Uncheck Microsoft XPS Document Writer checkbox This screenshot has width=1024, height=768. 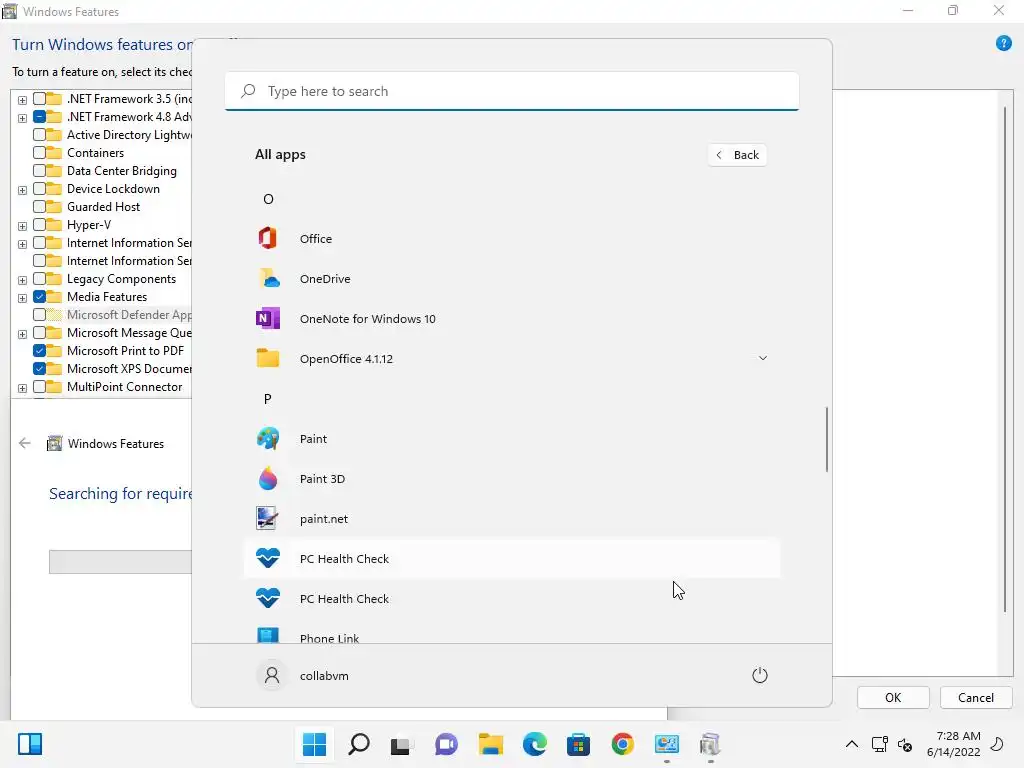click(x=39, y=368)
